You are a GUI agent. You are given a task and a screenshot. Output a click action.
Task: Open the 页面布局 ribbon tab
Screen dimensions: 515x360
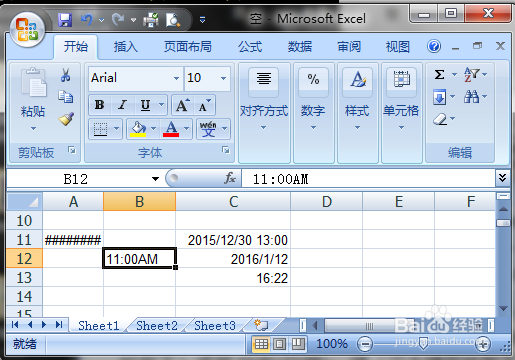[x=188, y=46]
